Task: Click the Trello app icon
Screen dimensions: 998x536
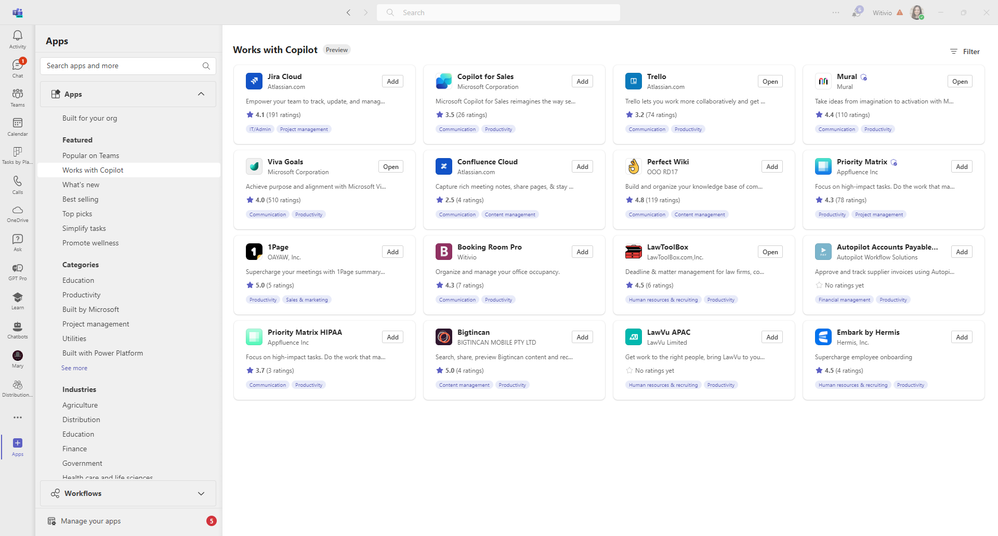Action: (x=633, y=81)
